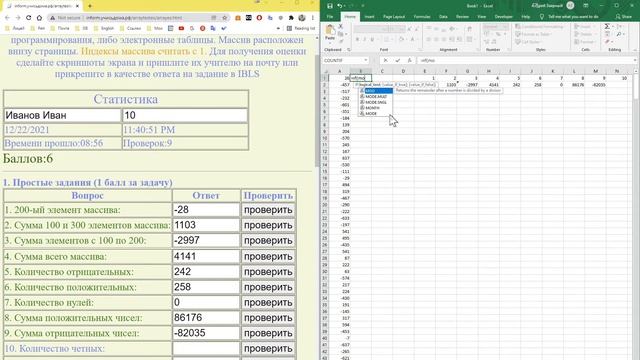This screenshot has height=360, width=640.
Task: Click the Find & Select magnifier icon in Excel
Action: (620, 34)
